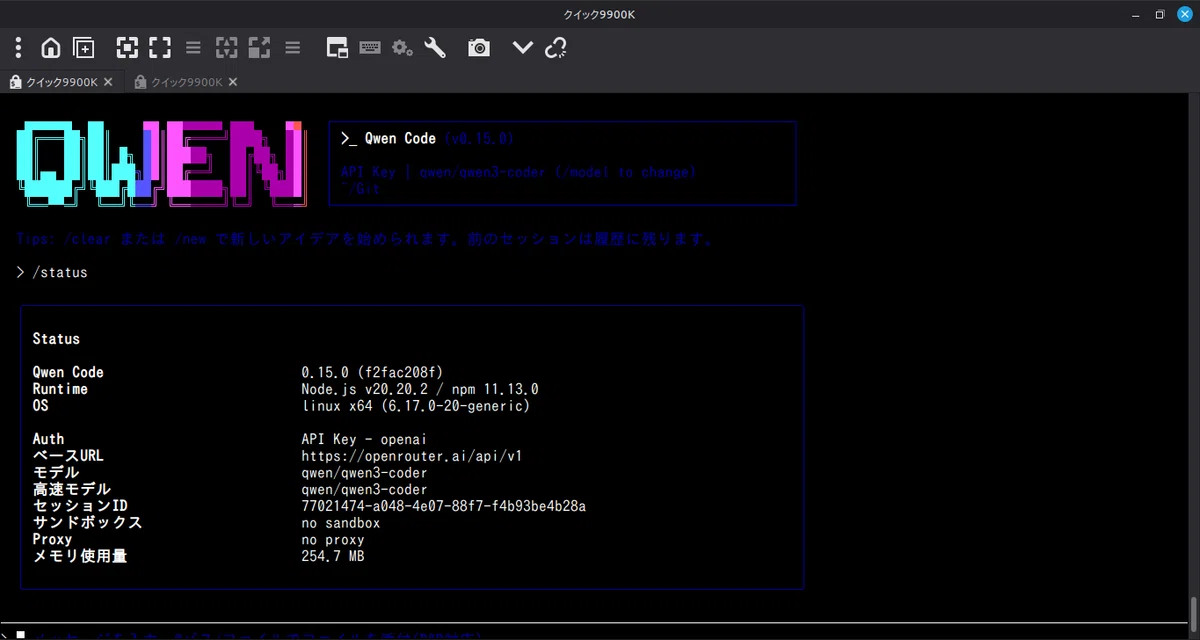This screenshot has height=640, width=1200.
Task: Select the active クイック9900K tab
Action: 61,81
